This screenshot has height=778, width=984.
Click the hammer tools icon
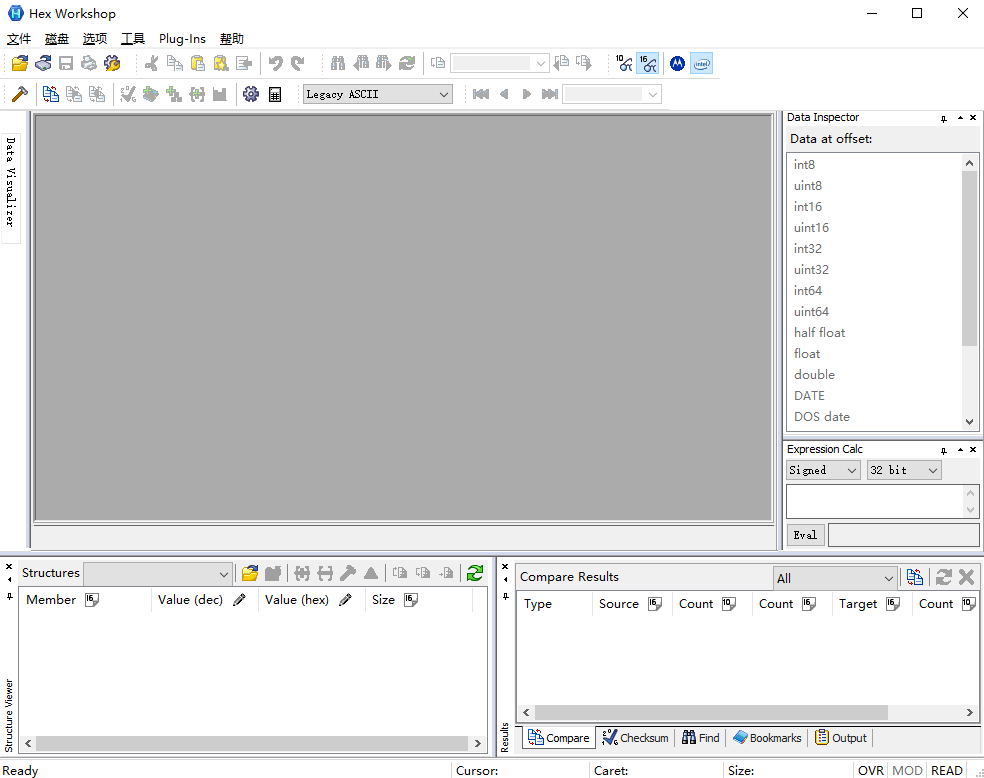click(20, 94)
